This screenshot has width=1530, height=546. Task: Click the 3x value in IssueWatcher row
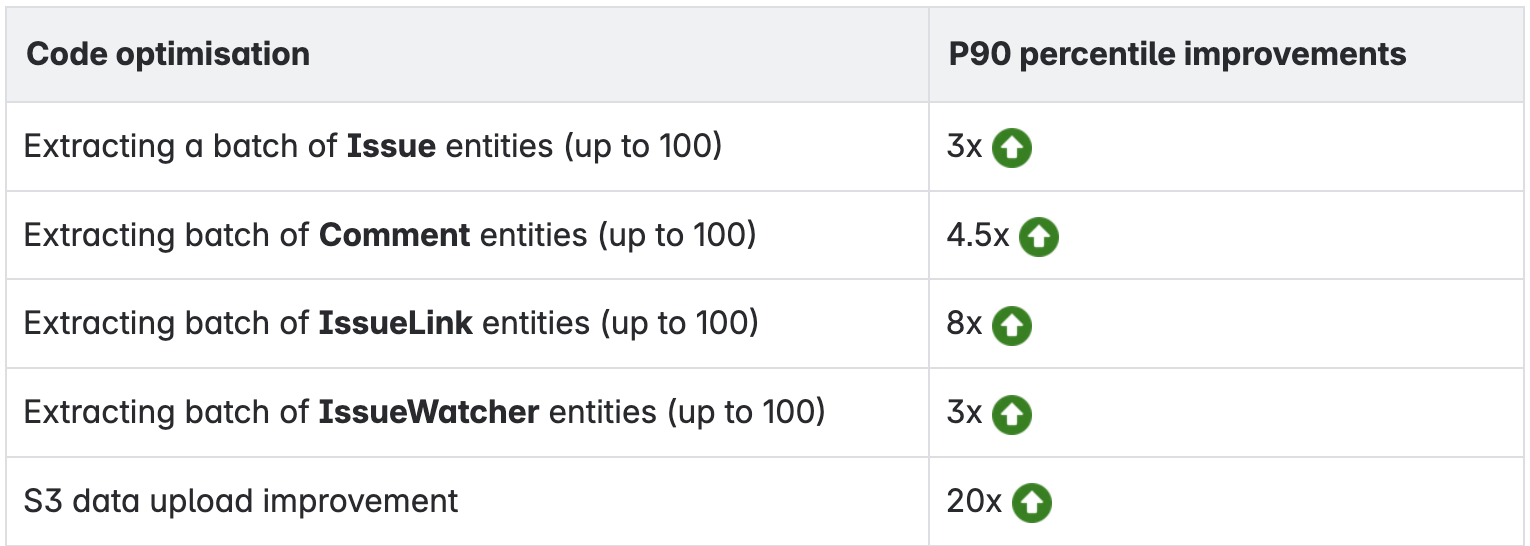pos(965,412)
